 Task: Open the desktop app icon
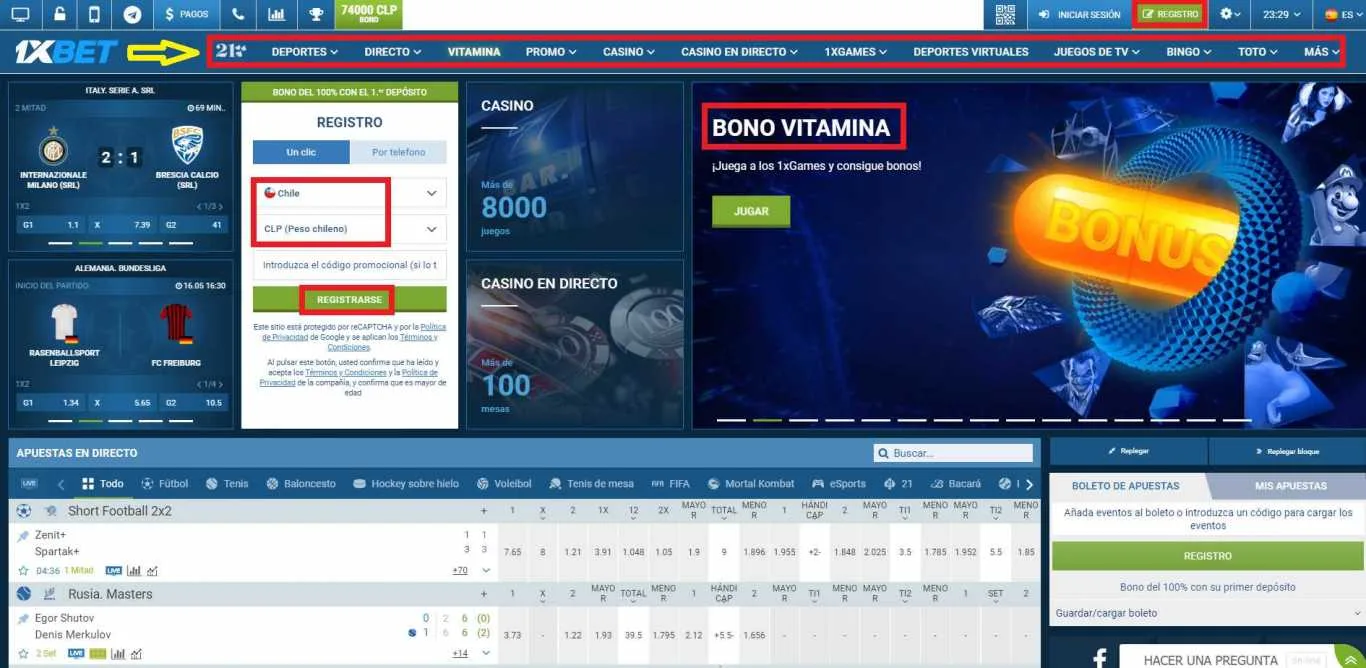click(20, 15)
